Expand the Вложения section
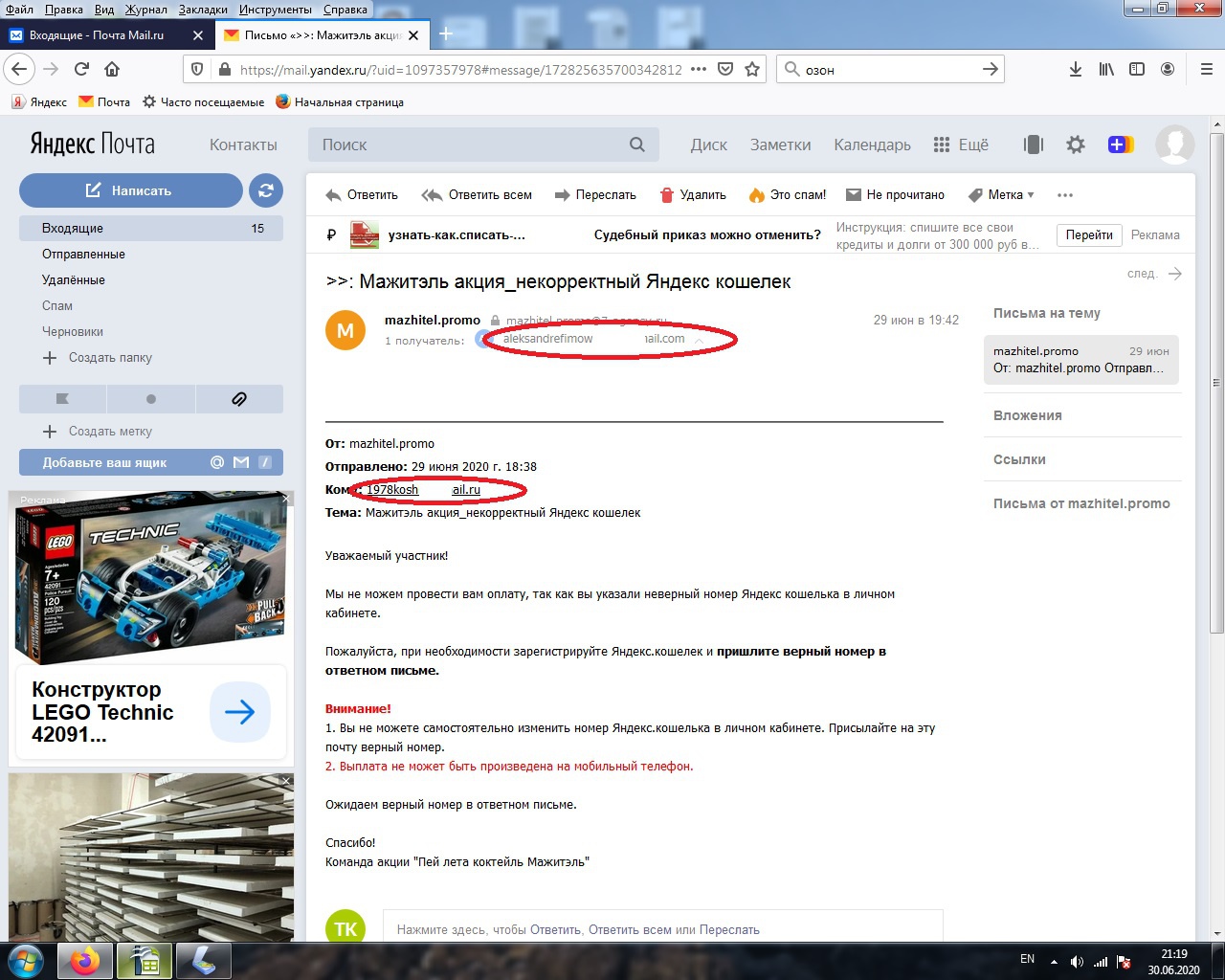 tap(1028, 415)
